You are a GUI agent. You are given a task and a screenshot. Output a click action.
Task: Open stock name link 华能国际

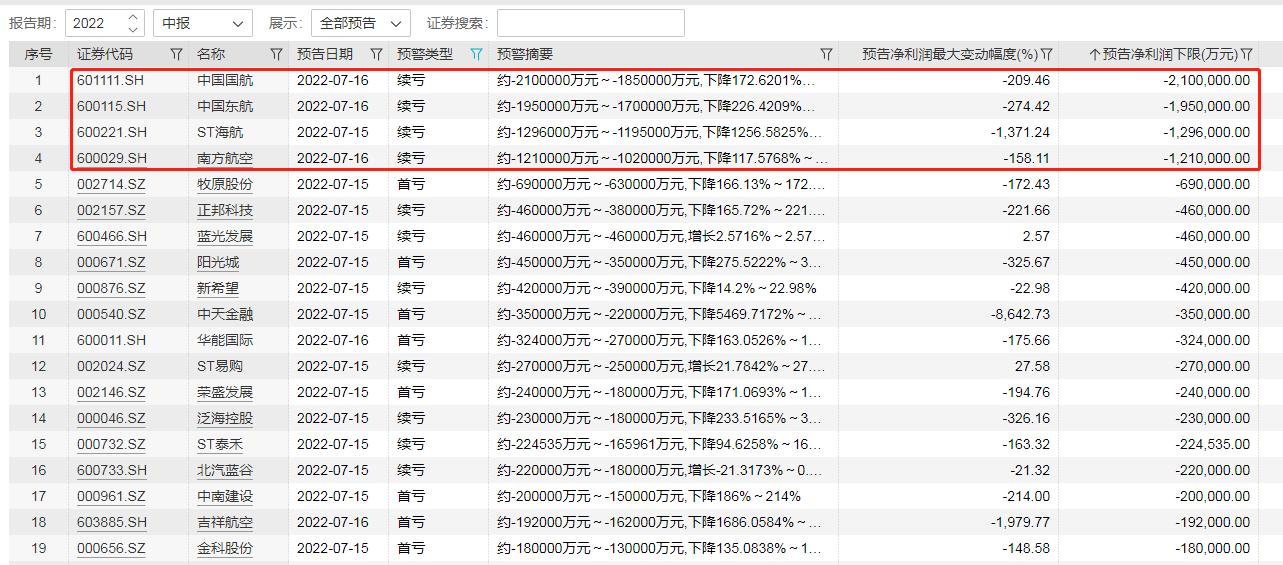click(x=225, y=340)
